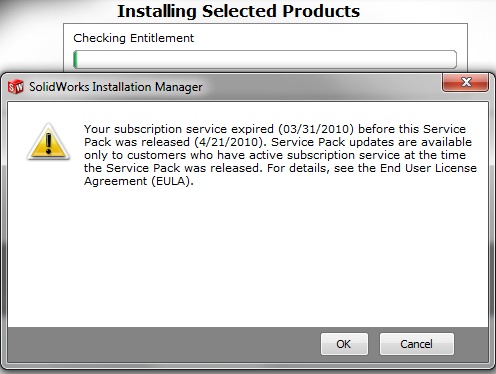Click the green filled portion of progress bar
The image size is (496, 374).
(75, 60)
